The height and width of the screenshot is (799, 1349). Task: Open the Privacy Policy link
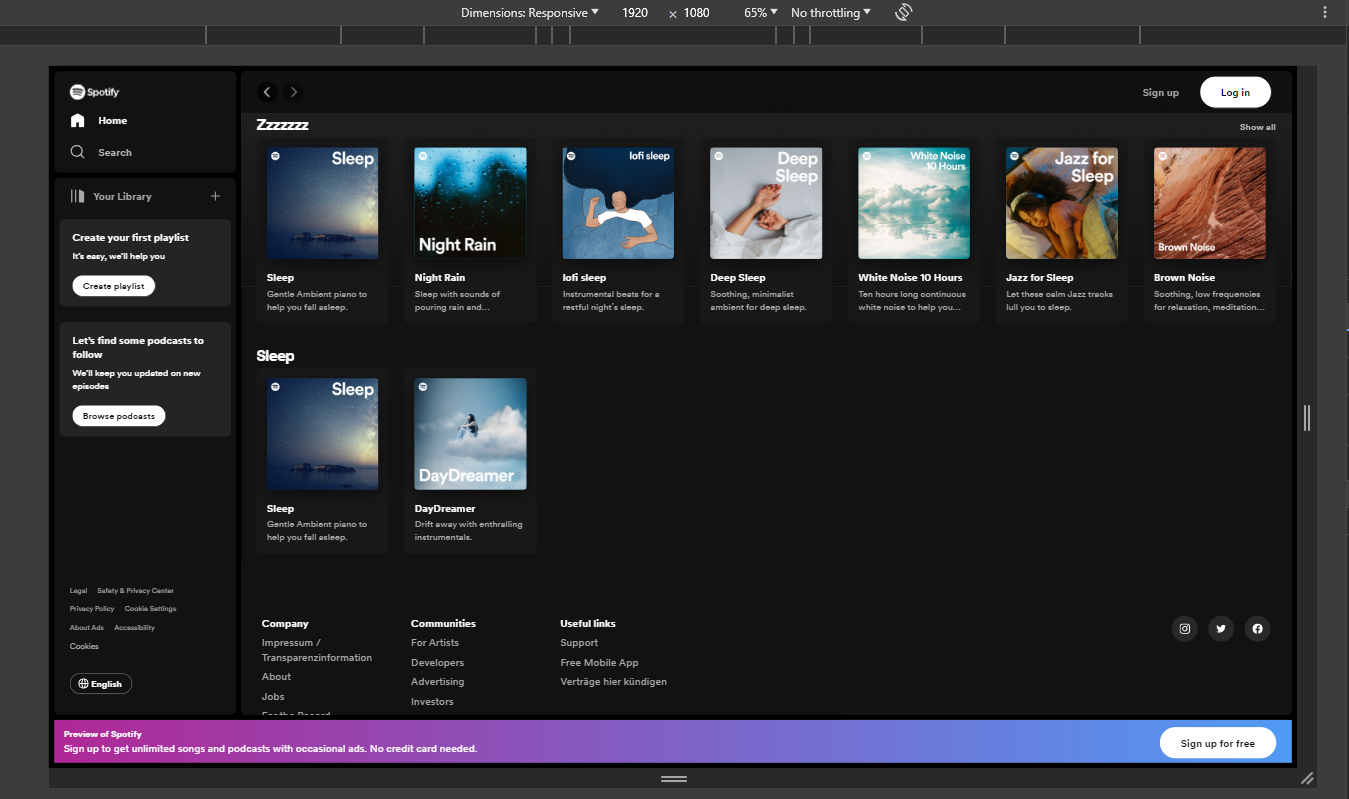(x=92, y=609)
